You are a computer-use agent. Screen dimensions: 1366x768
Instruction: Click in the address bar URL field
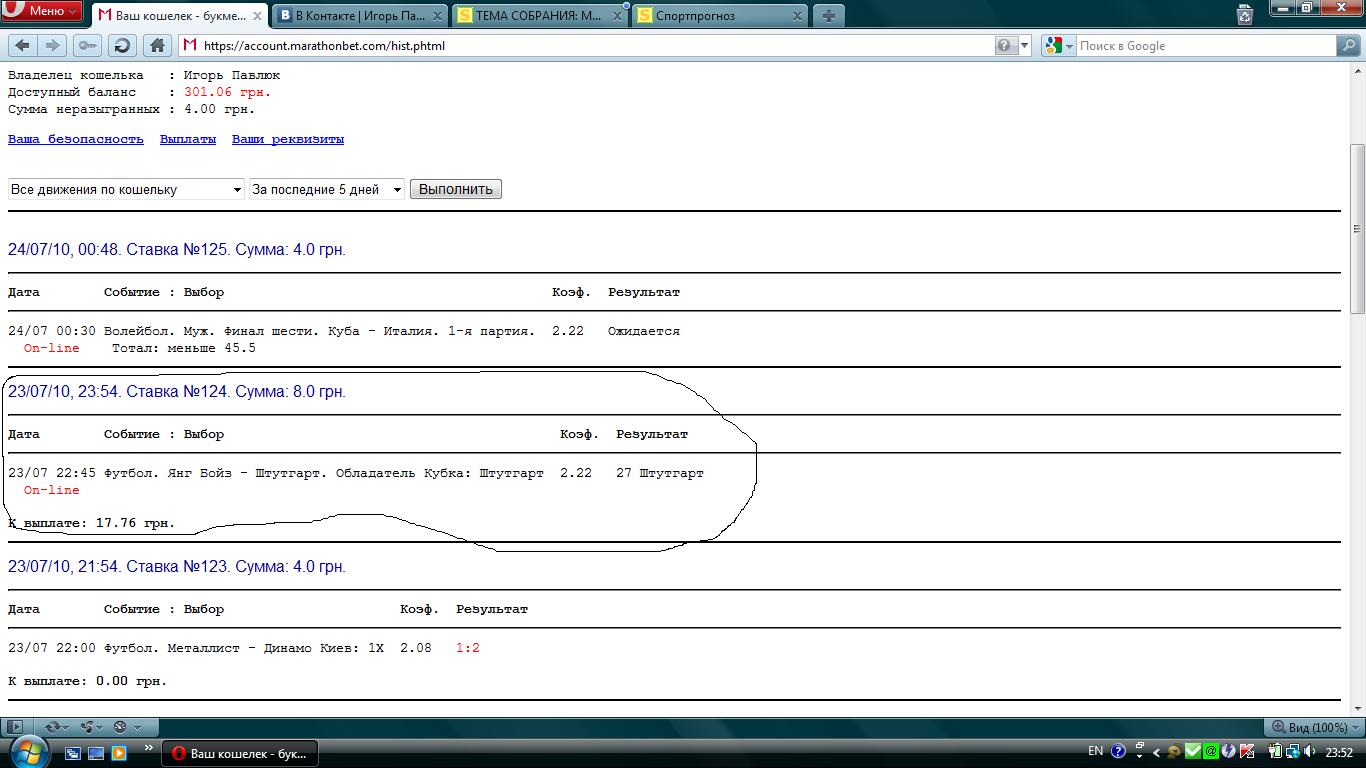(590, 45)
